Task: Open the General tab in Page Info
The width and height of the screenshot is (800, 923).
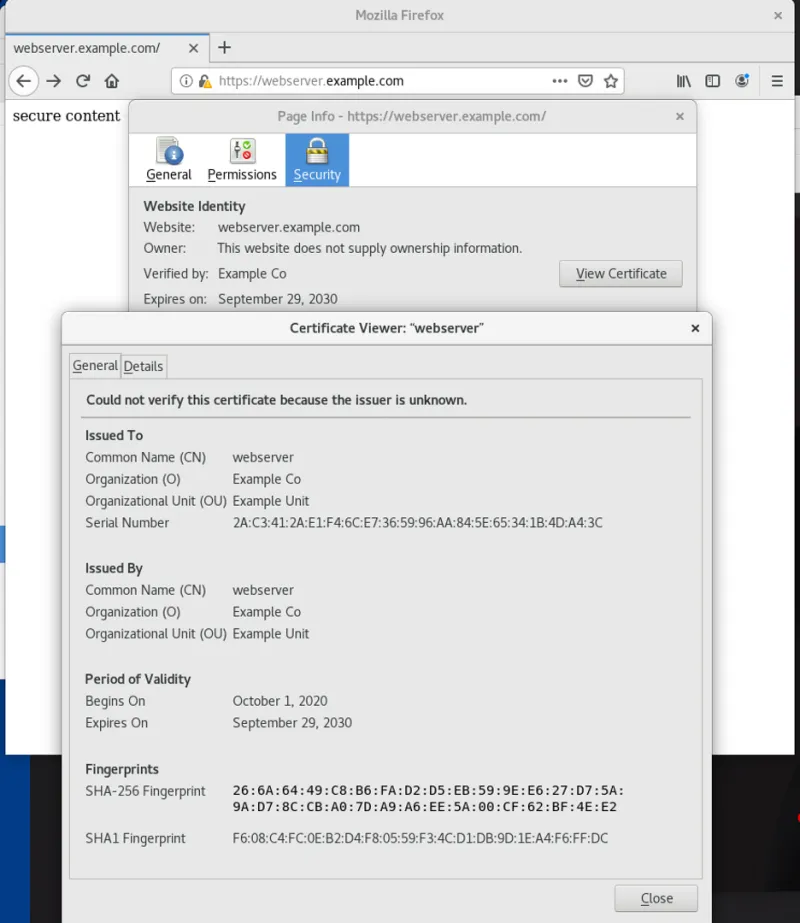Action: click(167, 158)
